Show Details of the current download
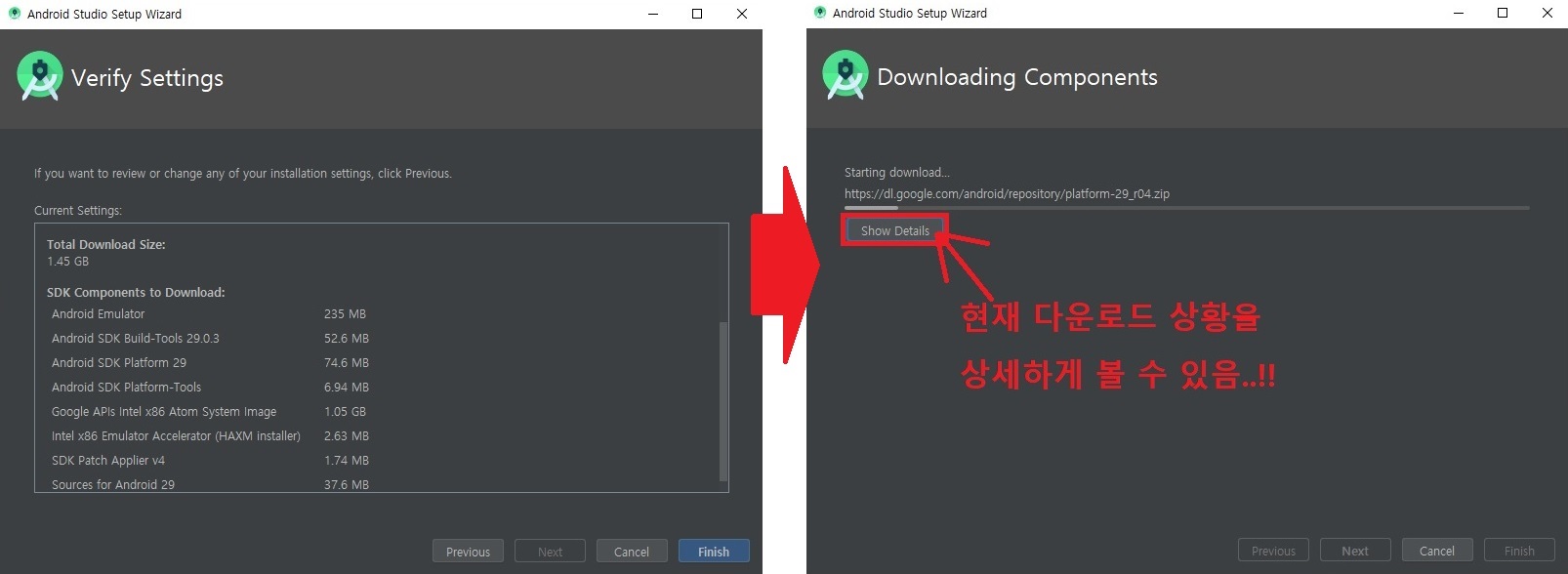Viewport: 1568px width, 574px height. coord(895,230)
